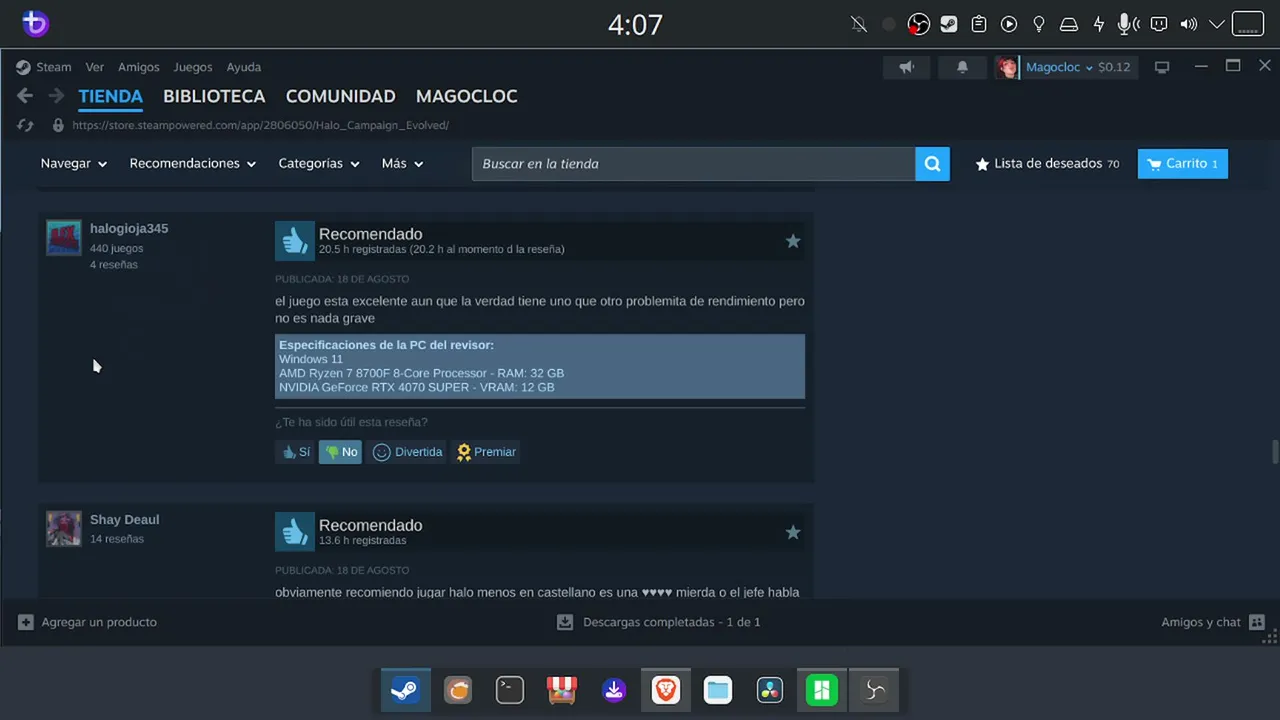Open Lista de deseados
The height and width of the screenshot is (720, 1280).
1048,163
